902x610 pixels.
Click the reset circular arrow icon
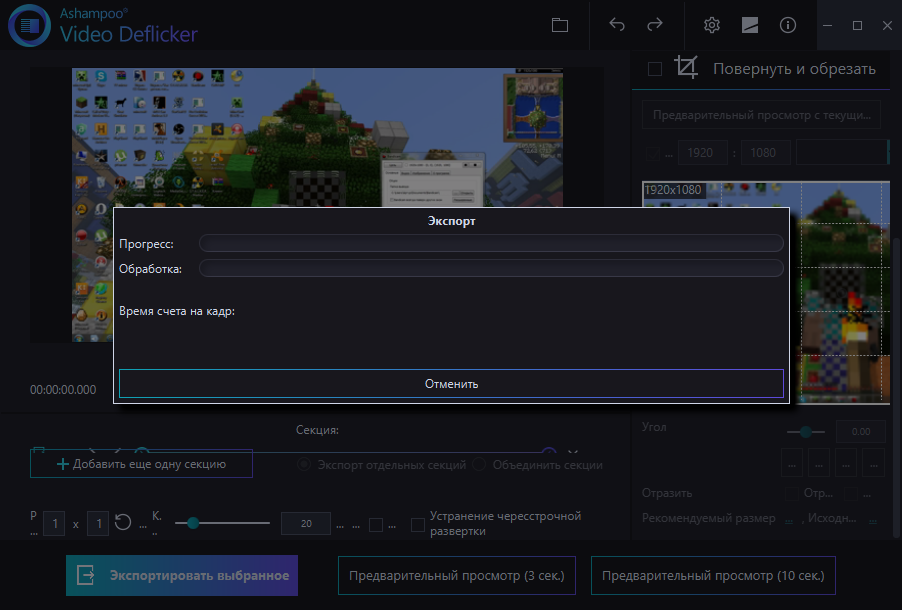pos(123,523)
